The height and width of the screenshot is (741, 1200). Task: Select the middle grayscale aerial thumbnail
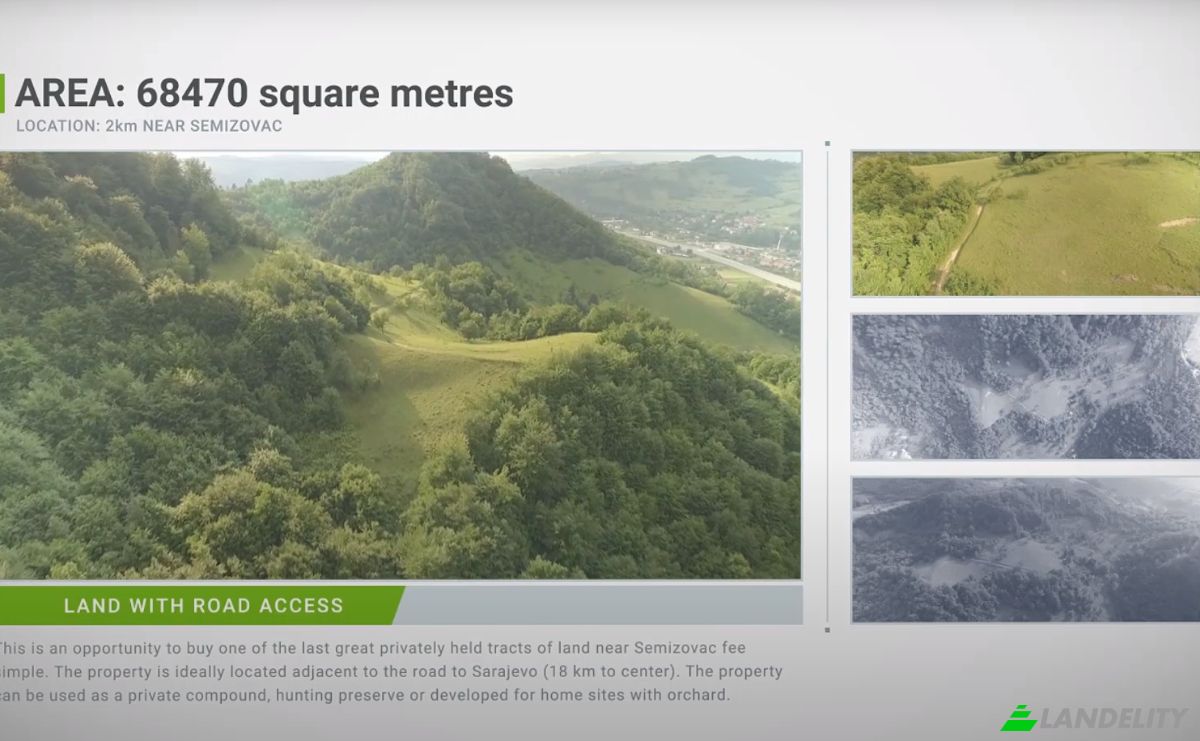(1026, 387)
